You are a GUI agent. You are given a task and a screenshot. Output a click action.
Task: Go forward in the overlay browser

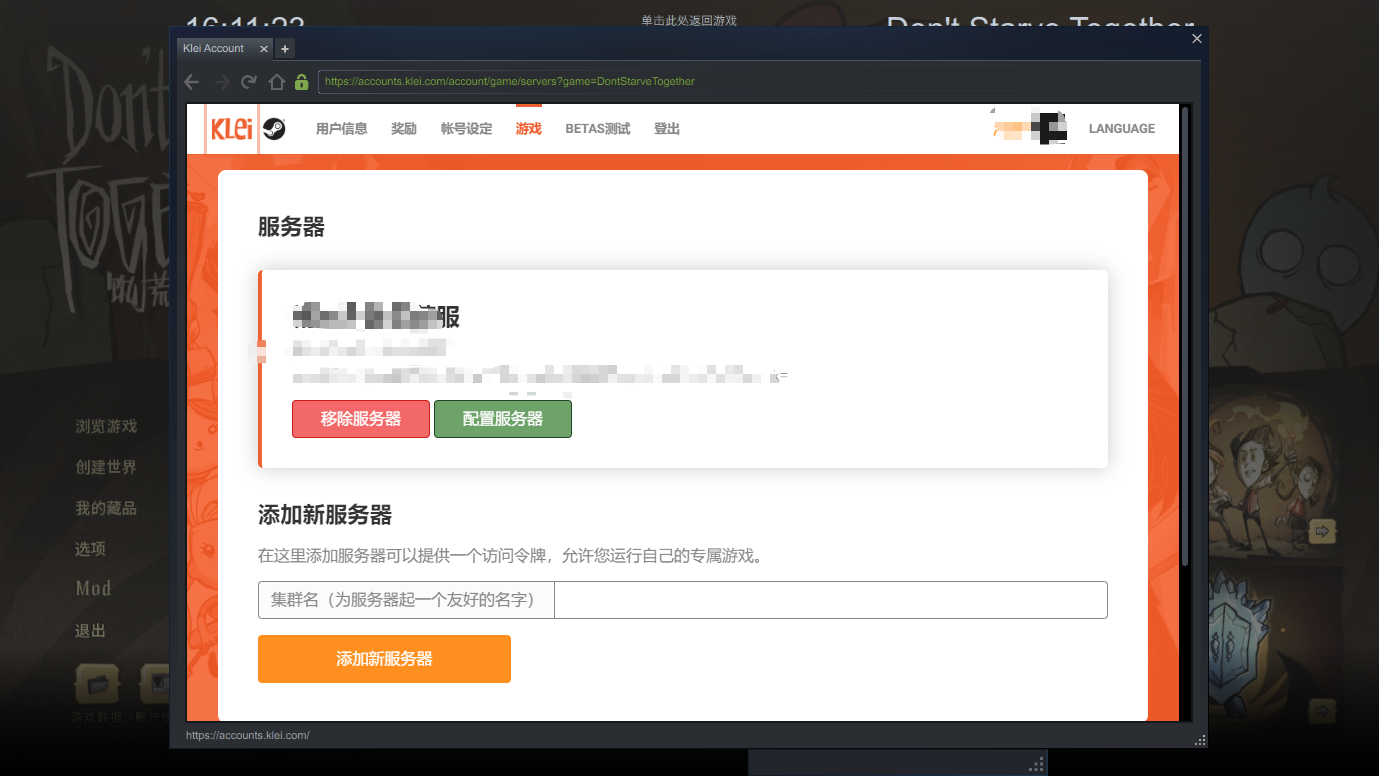tap(222, 82)
